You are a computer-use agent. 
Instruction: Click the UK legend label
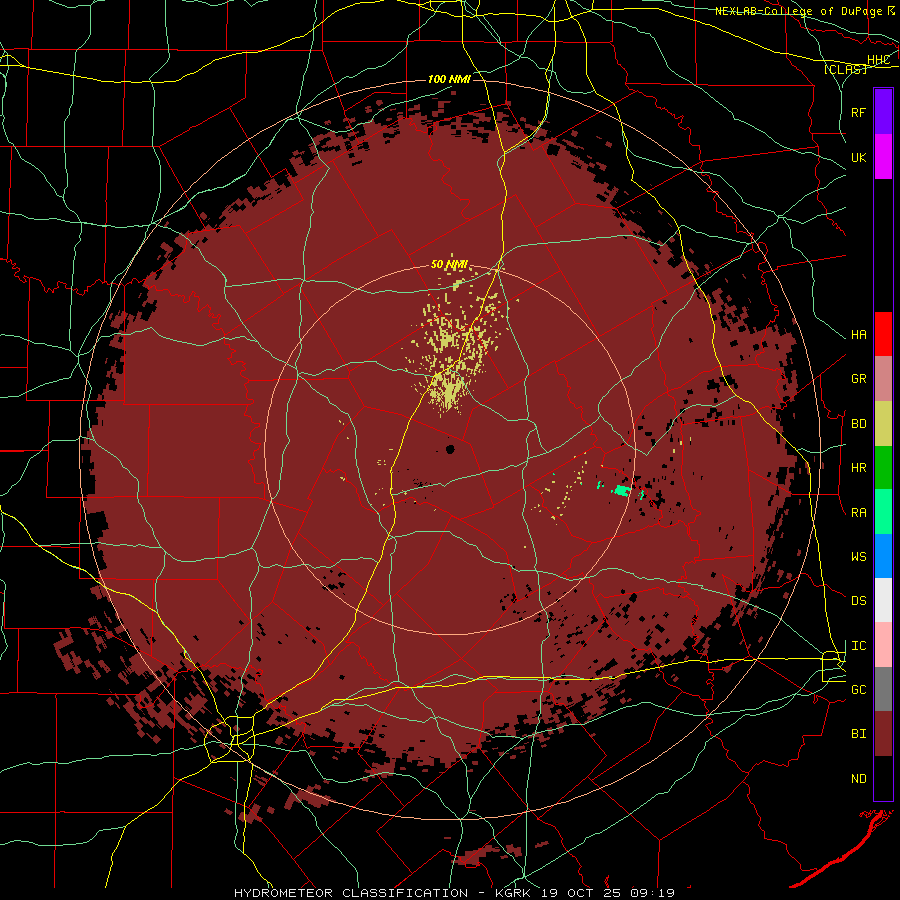pyautogui.click(x=858, y=157)
